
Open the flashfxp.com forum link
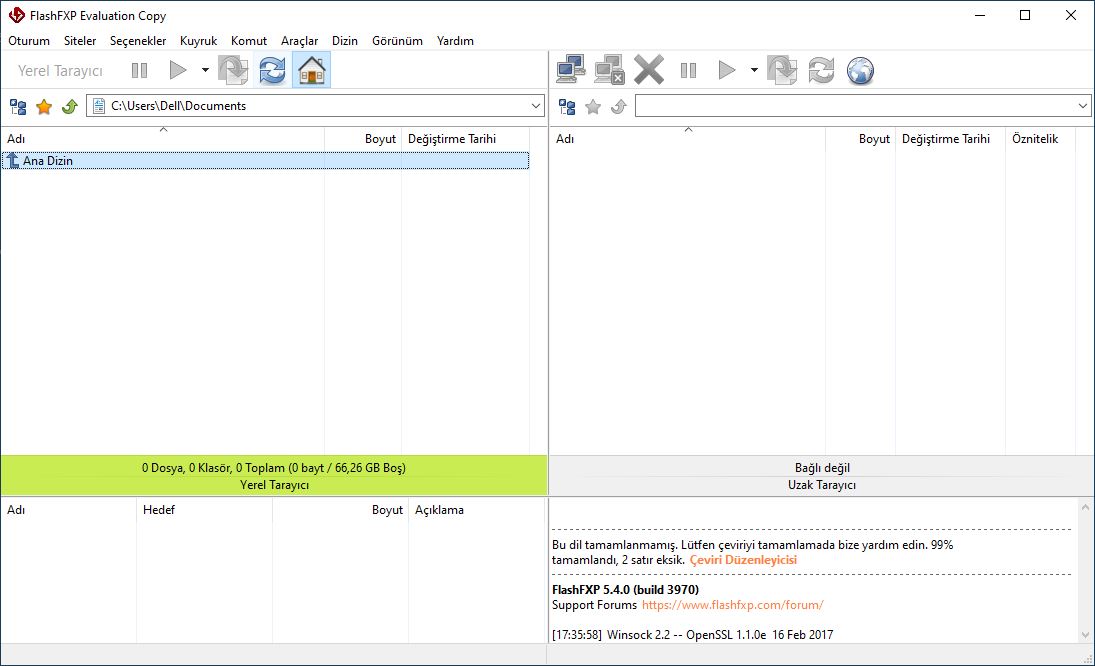click(733, 605)
